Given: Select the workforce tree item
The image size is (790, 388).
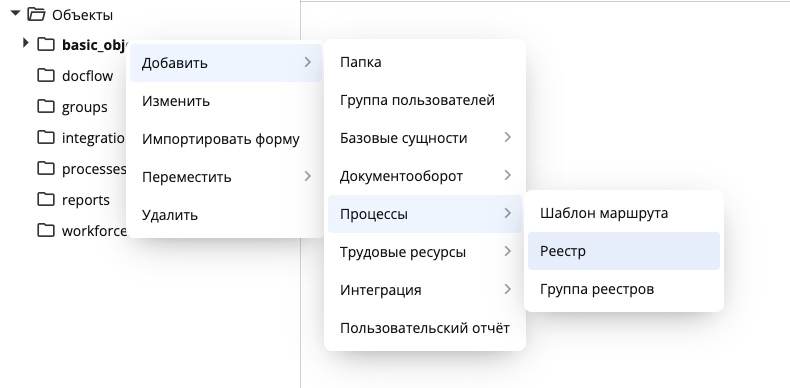Looking at the screenshot, I should (94, 231).
